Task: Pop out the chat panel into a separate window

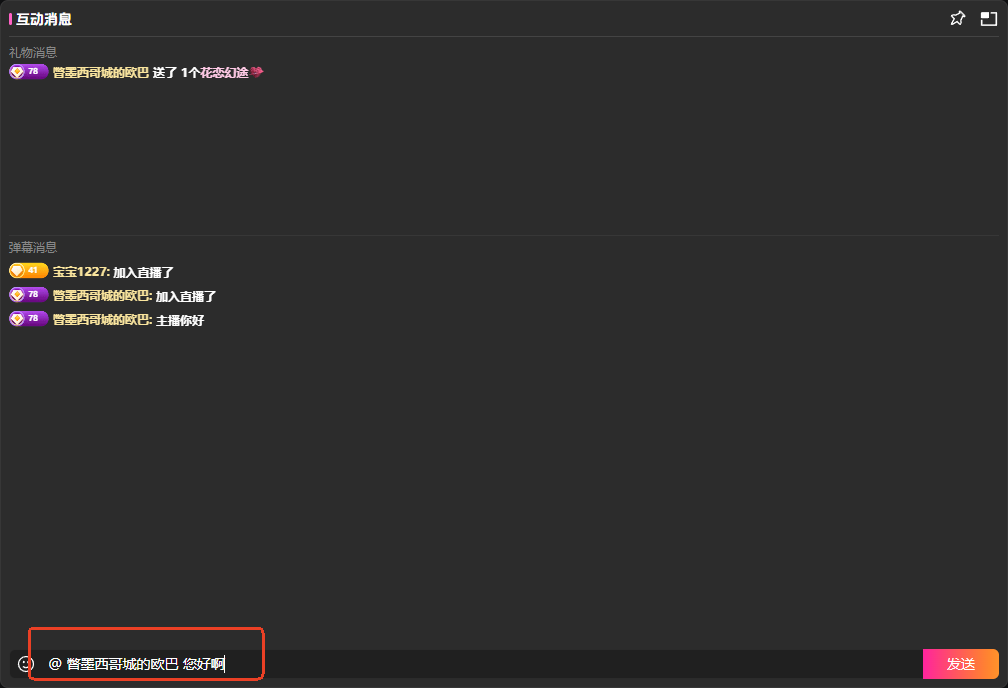Action: (x=989, y=18)
